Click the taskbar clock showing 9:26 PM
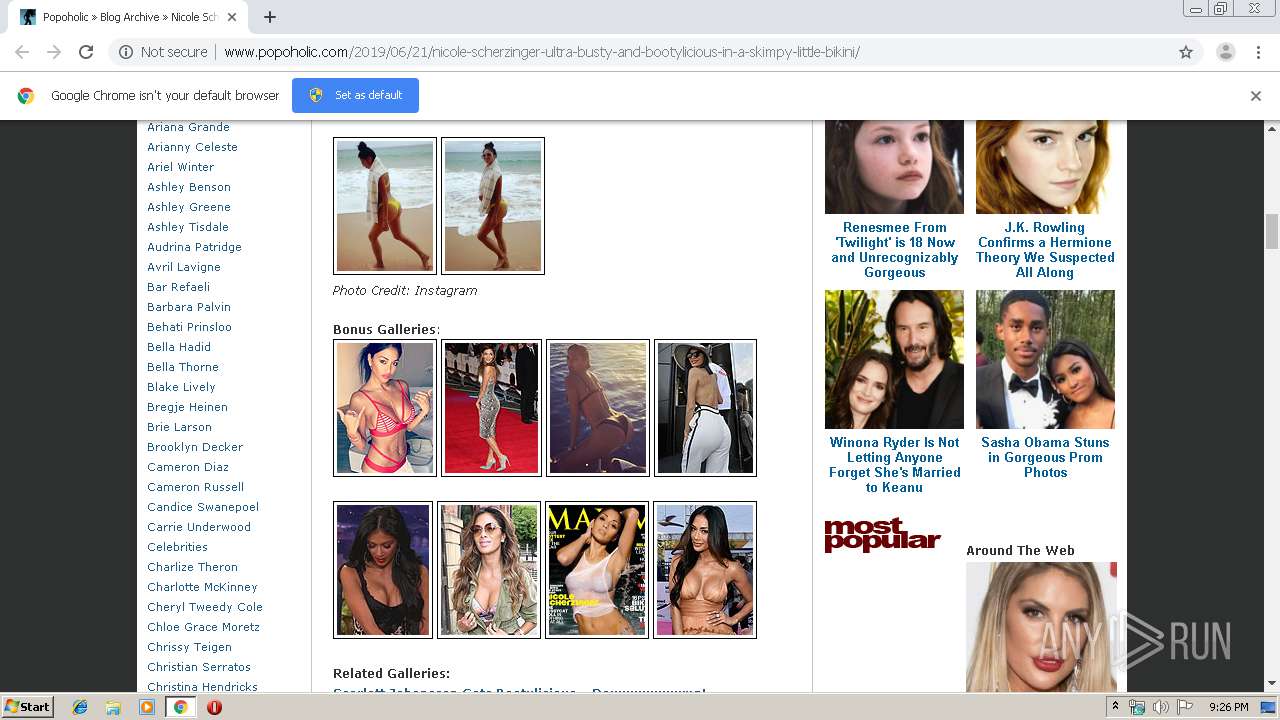The image size is (1280, 720). click(x=1228, y=707)
